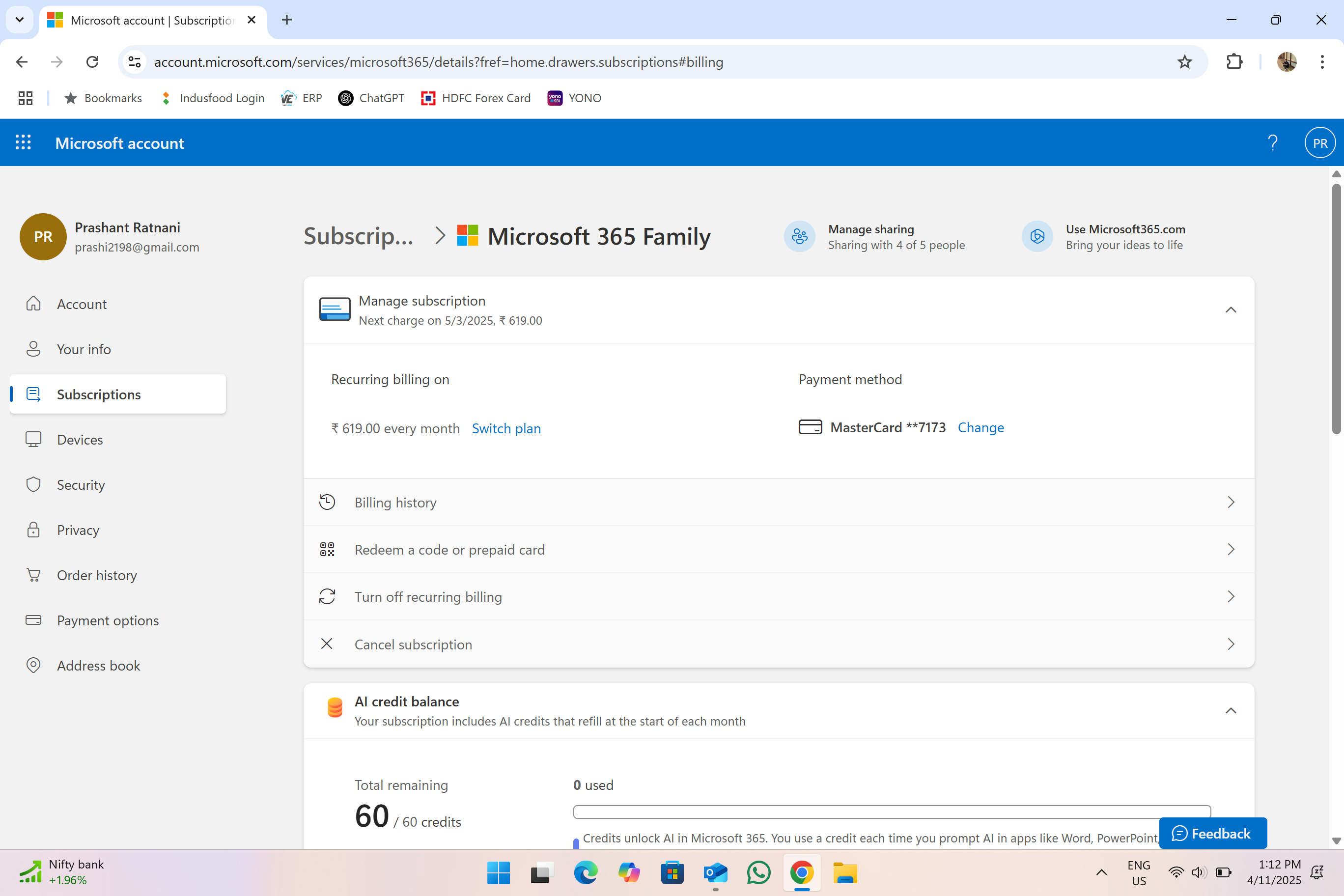Viewport: 1344px width, 896px height.
Task: Open Your info in the sidebar
Action: tap(118, 349)
